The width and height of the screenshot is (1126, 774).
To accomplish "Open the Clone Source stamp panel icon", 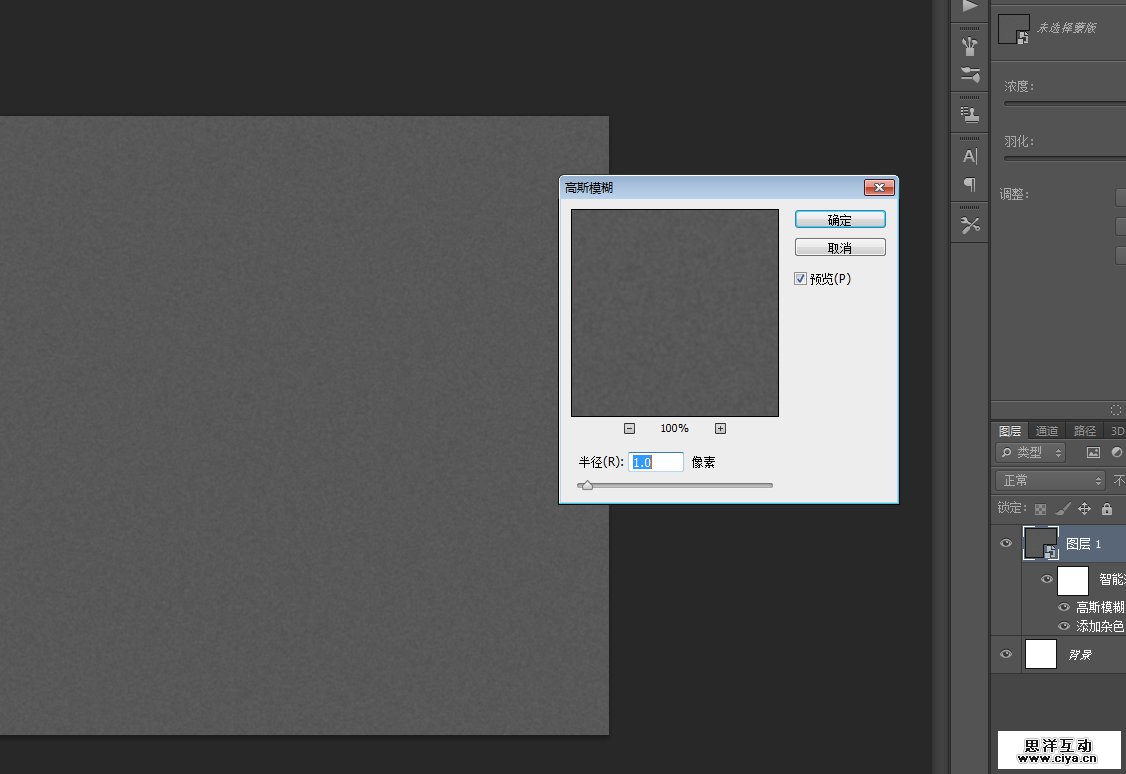I will pyautogui.click(x=969, y=114).
